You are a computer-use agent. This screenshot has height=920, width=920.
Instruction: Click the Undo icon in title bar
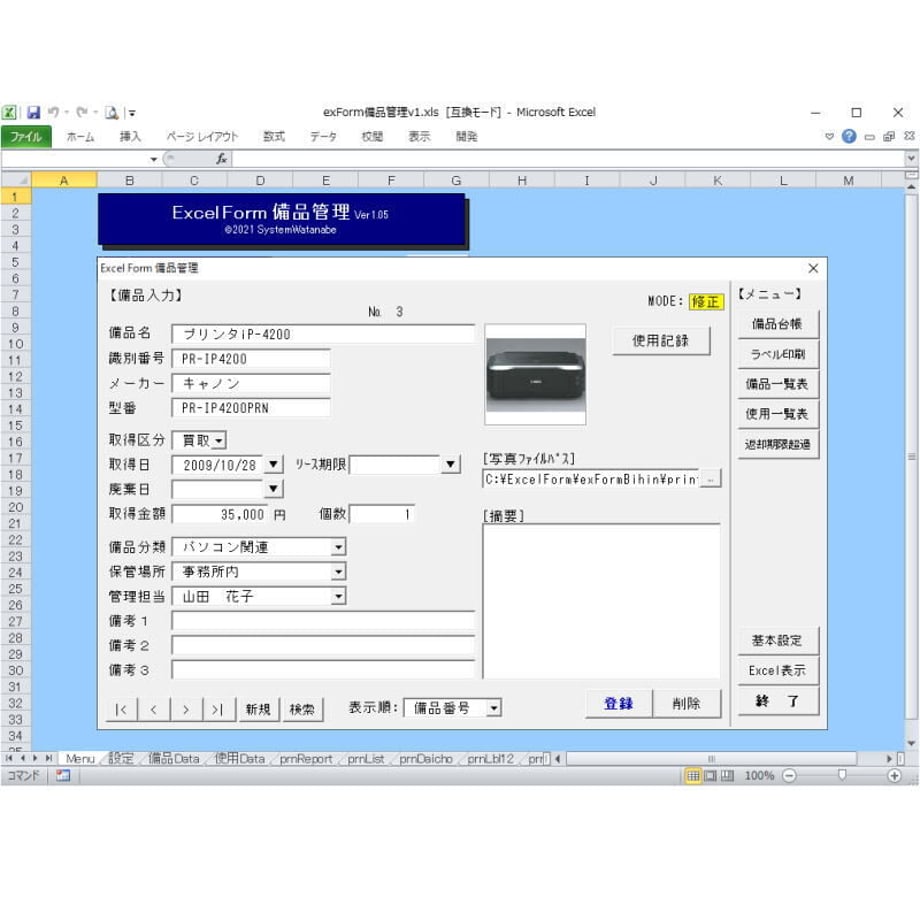[53, 112]
